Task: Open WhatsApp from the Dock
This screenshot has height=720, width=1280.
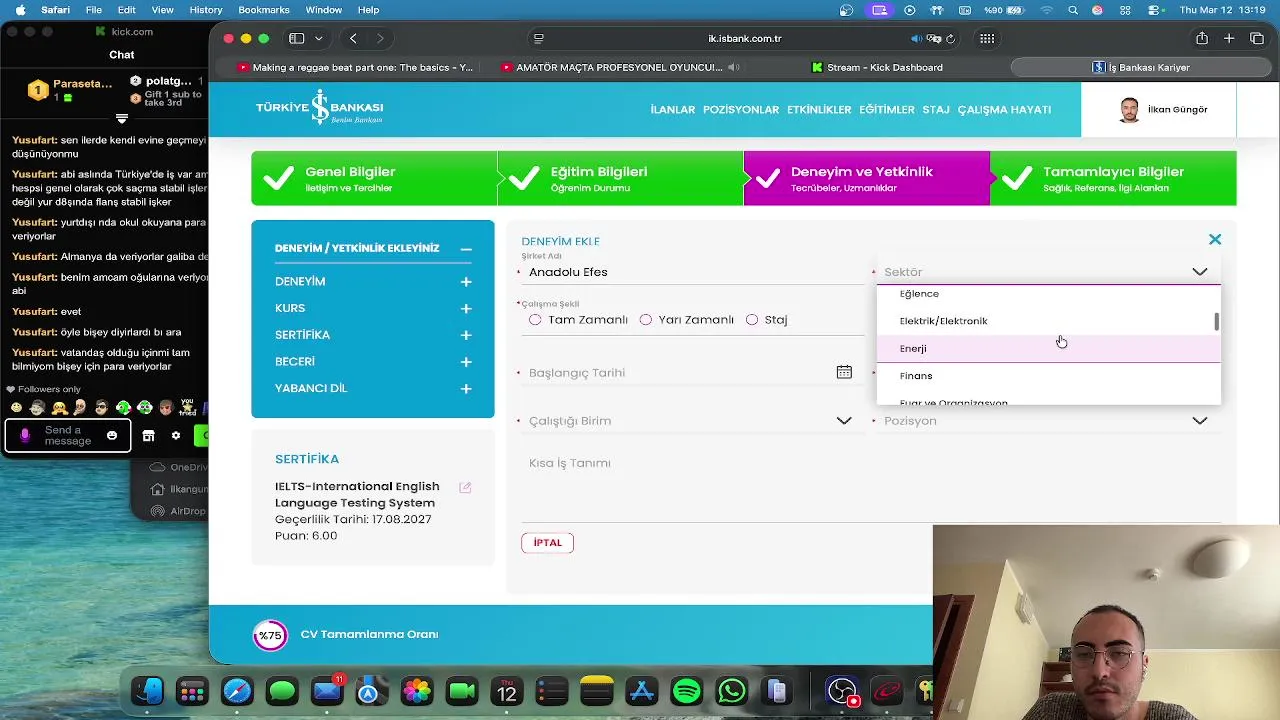Action: (x=732, y=691)
